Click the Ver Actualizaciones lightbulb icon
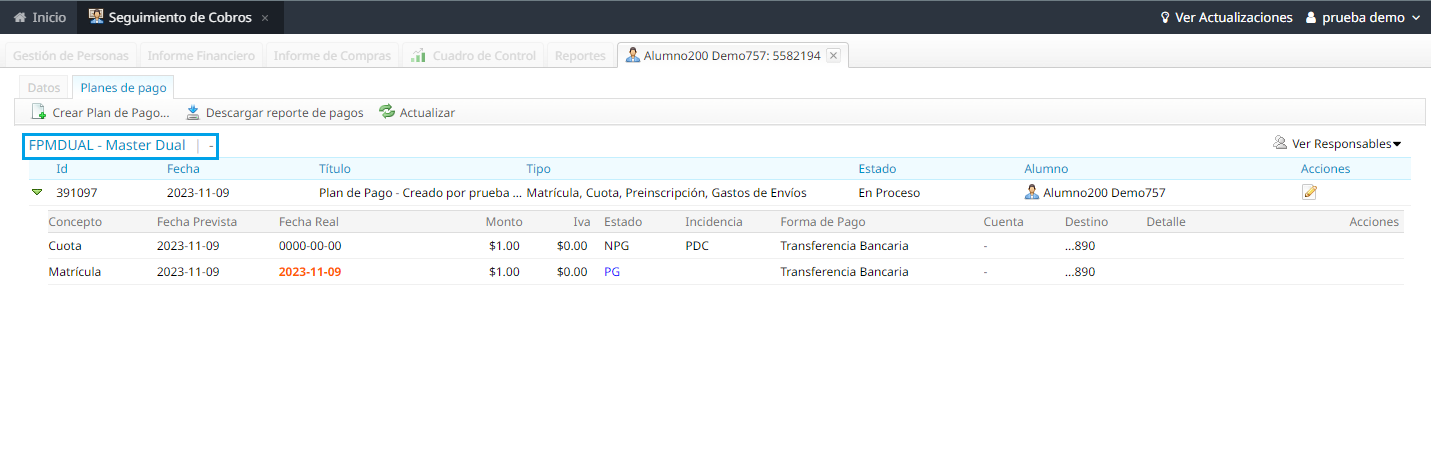This screenshot has width=1431, height=465. click(x=1164, y=18)
